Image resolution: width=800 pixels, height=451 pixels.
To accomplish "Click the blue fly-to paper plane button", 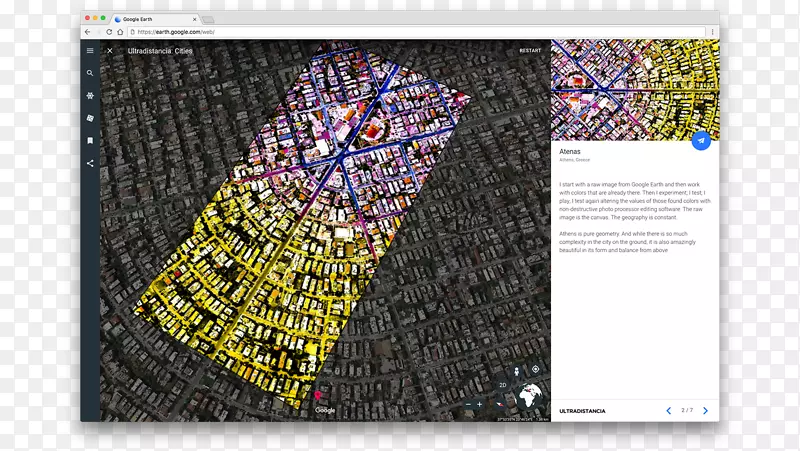I will (702, 141).
